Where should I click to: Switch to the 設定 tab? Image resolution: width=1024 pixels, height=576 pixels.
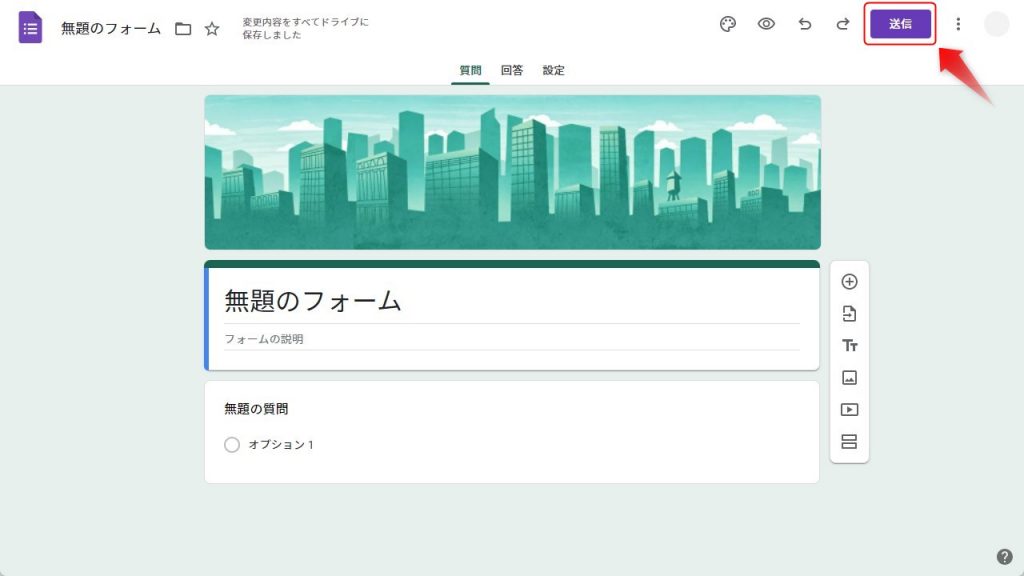click(553, 71)
